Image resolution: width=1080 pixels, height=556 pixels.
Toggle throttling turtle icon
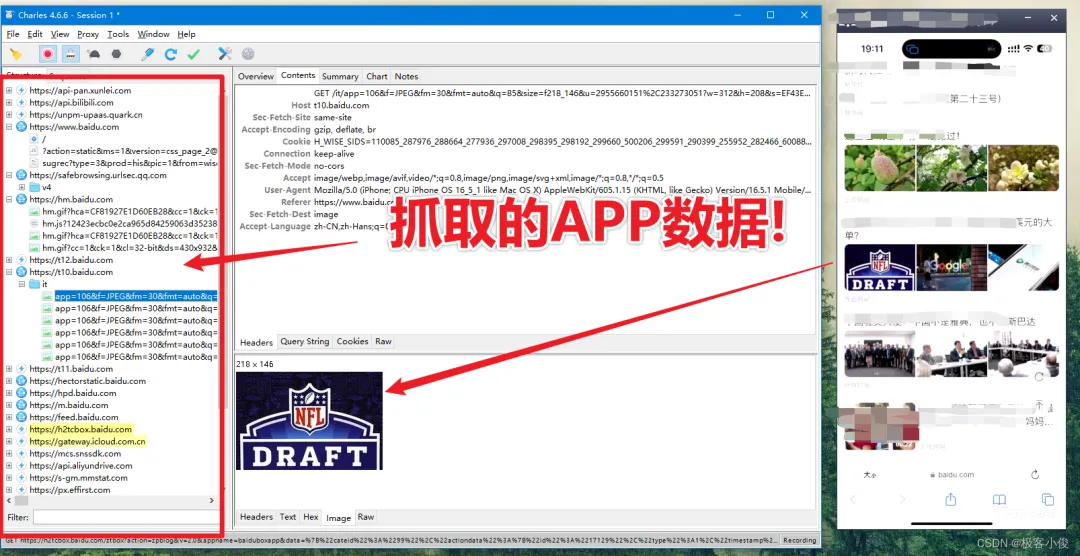(94, 54)
